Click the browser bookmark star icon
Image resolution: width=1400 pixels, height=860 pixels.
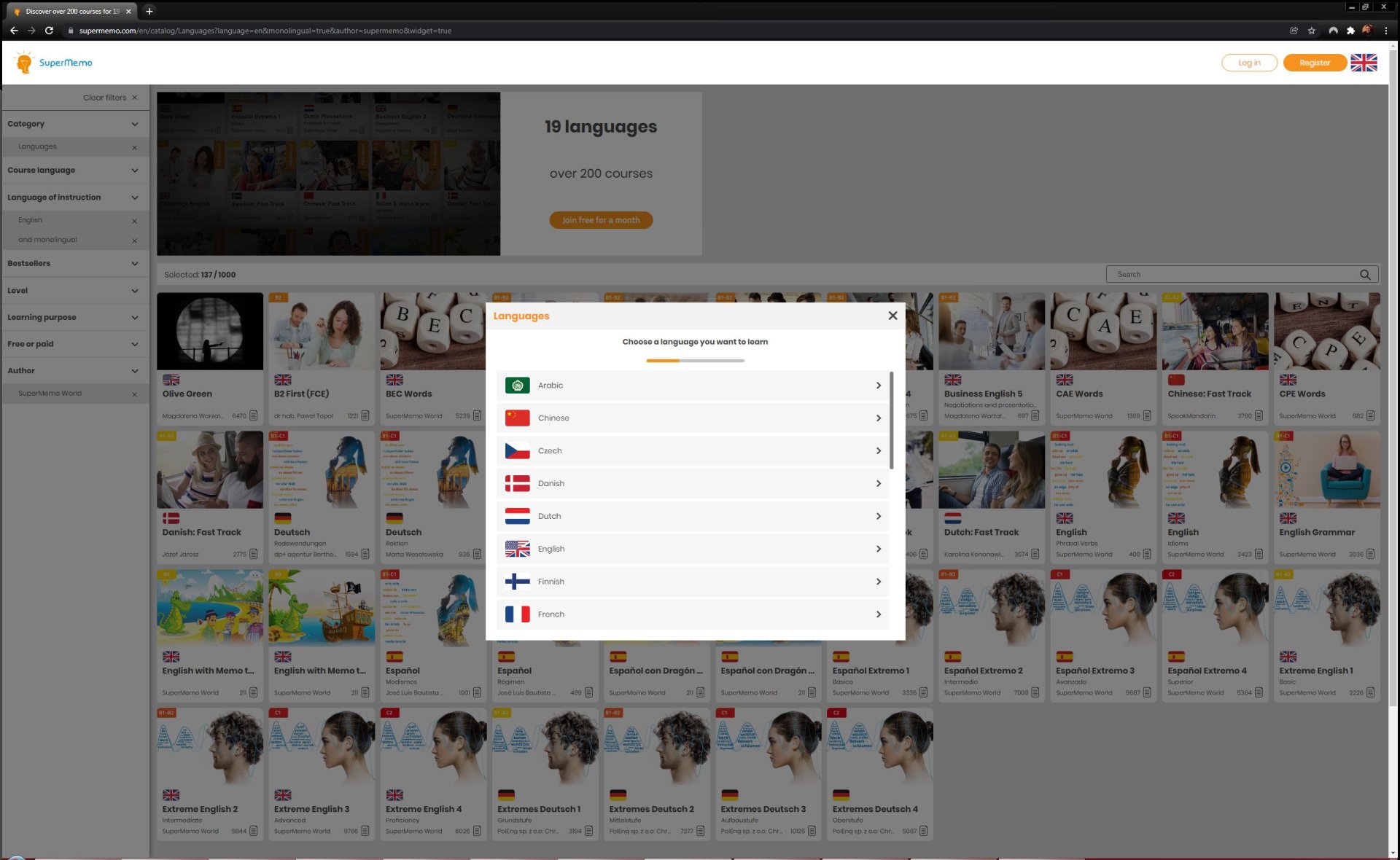(x=1312, y=31)
